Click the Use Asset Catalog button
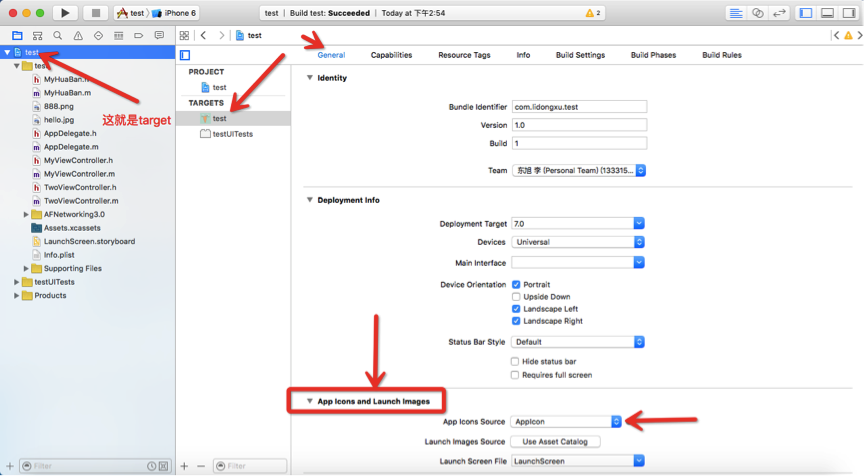This screenshot has width=865, height=476. (x=555, y=442)
